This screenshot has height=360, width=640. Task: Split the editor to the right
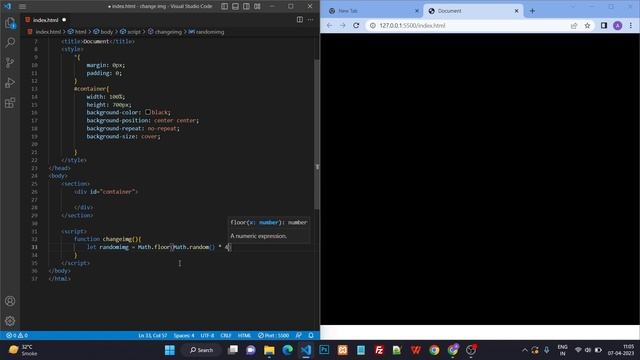tap(300, 20)
